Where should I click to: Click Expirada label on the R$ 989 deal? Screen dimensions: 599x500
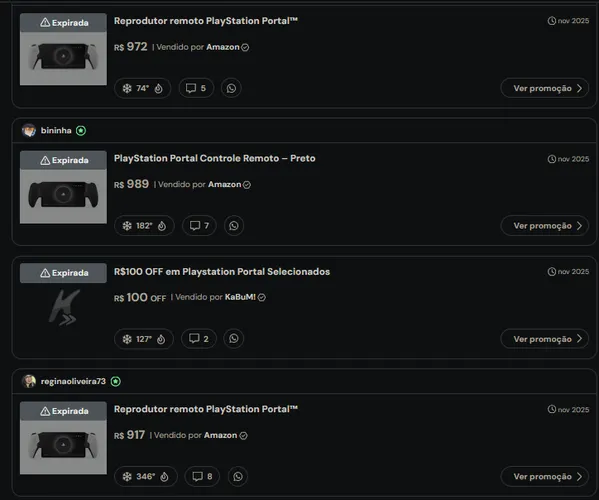[63, 160]
